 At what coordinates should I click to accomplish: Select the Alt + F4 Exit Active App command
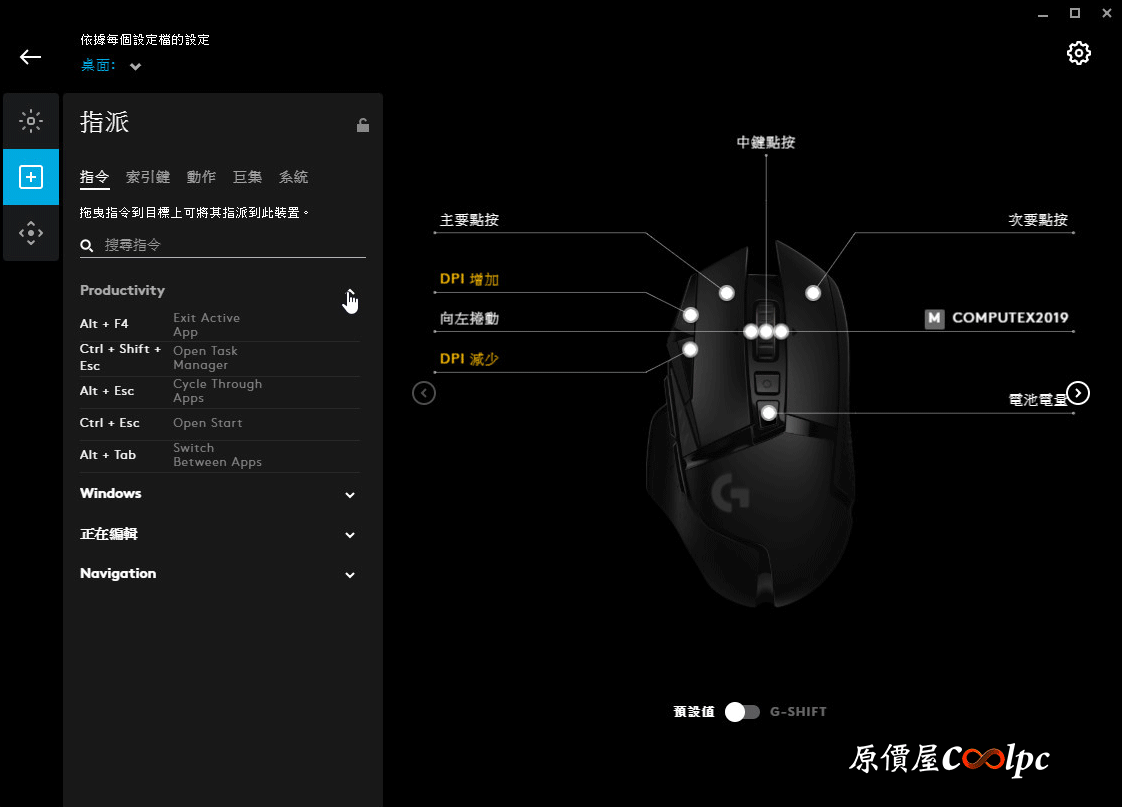(220, 325)
